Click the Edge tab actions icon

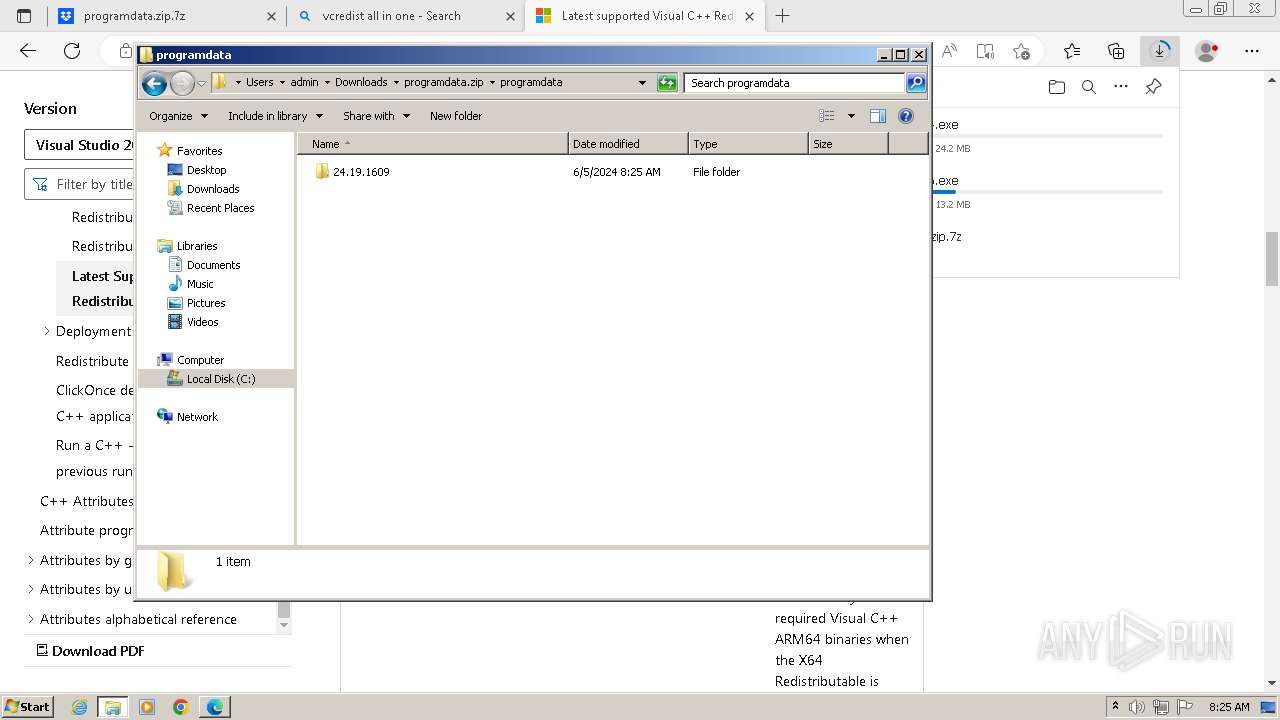point(24,16)
